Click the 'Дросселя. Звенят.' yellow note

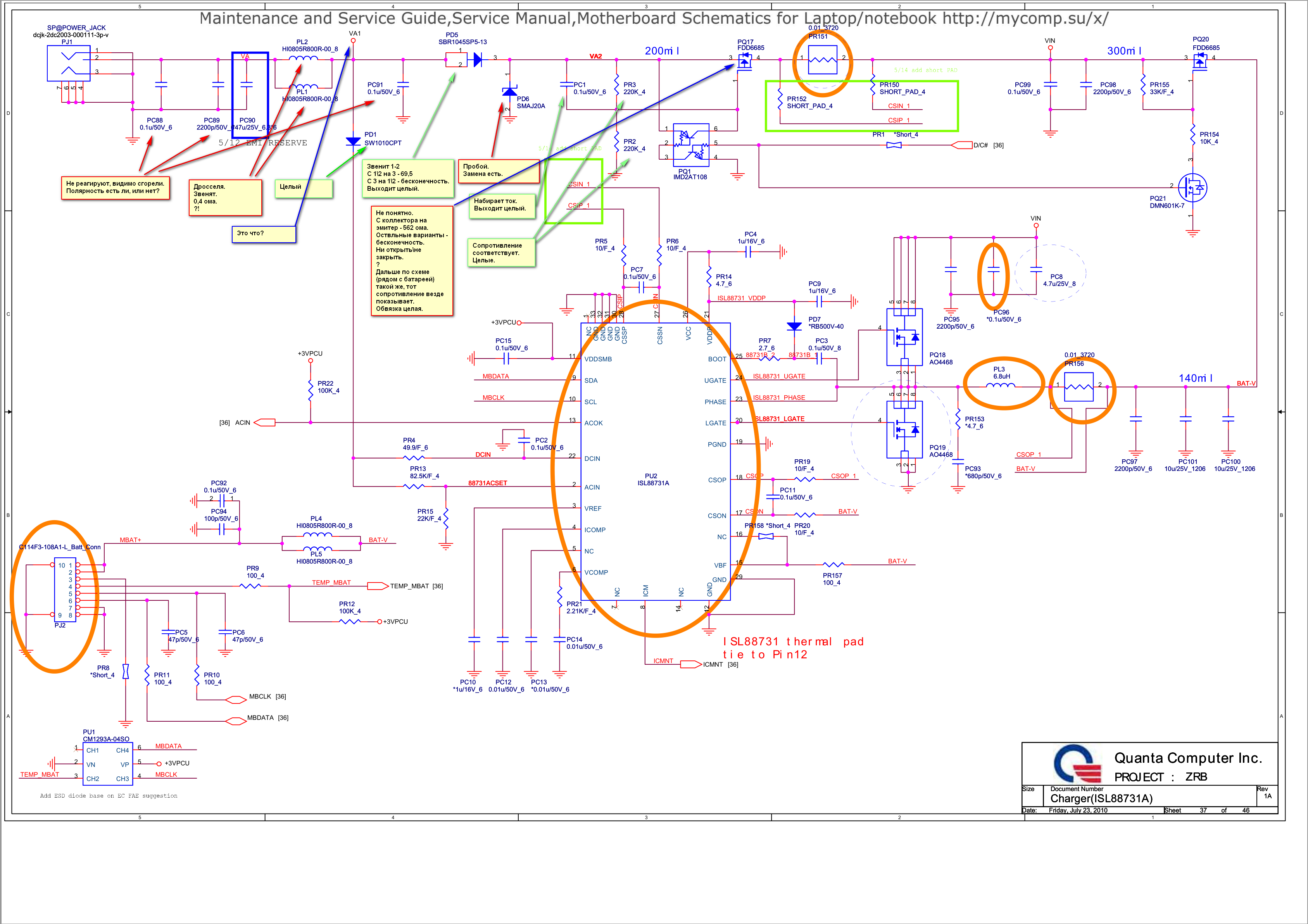pos(225,198)
